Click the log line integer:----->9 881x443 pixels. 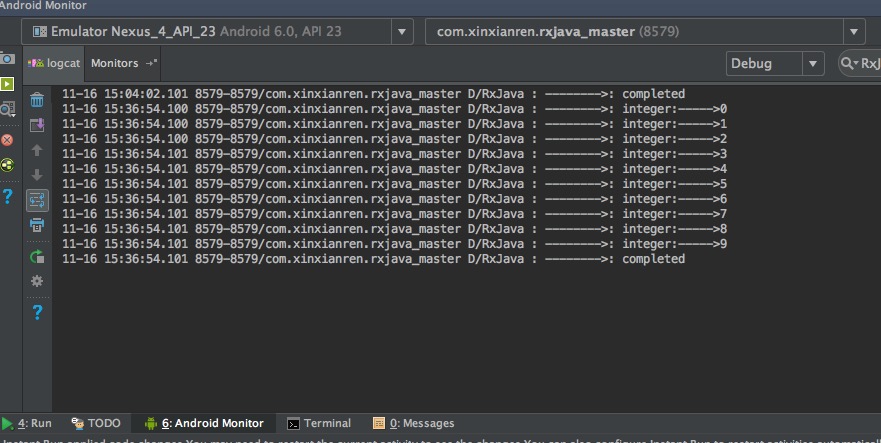(394, 244)
